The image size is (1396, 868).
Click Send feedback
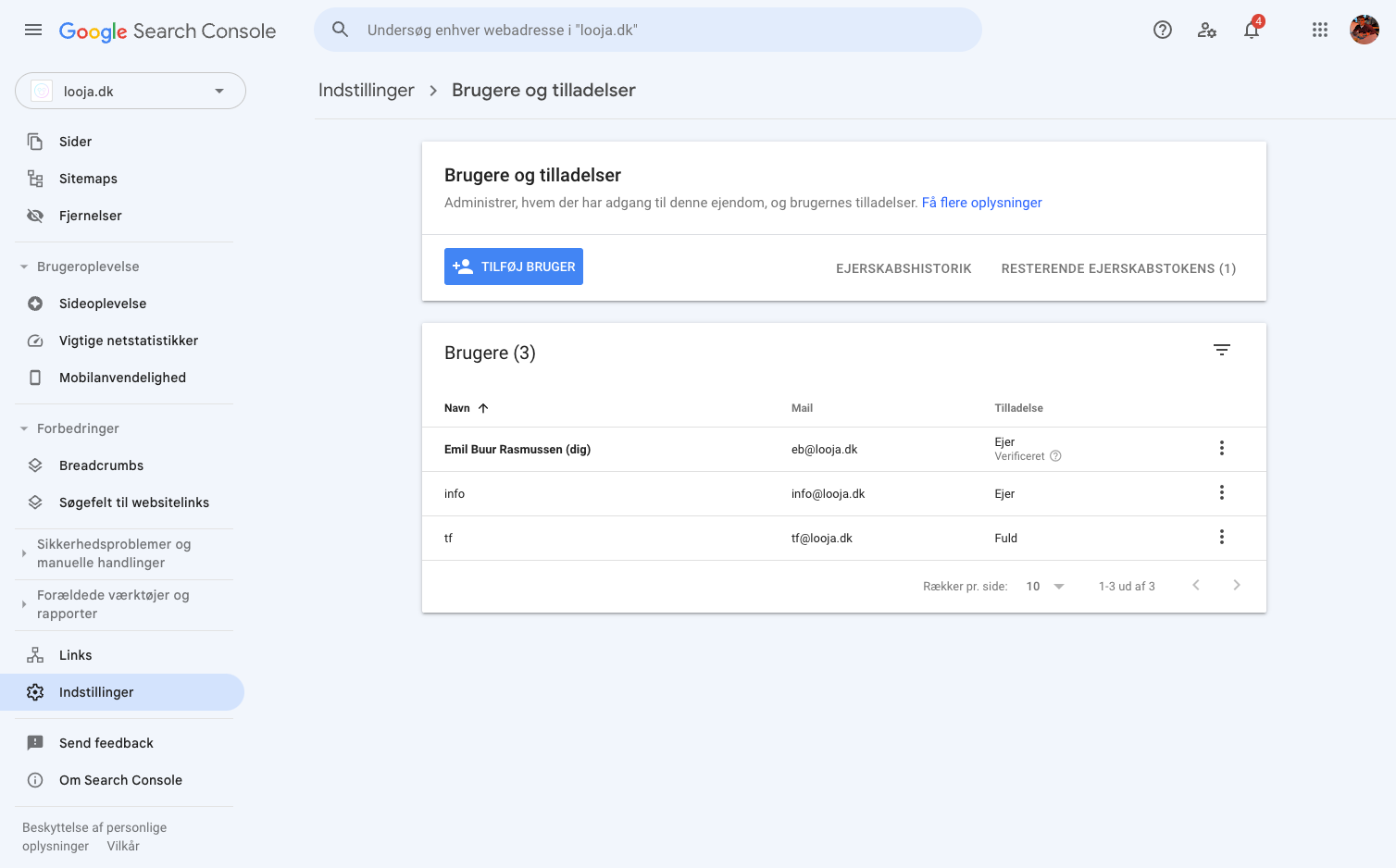click(x=122, y=743)
